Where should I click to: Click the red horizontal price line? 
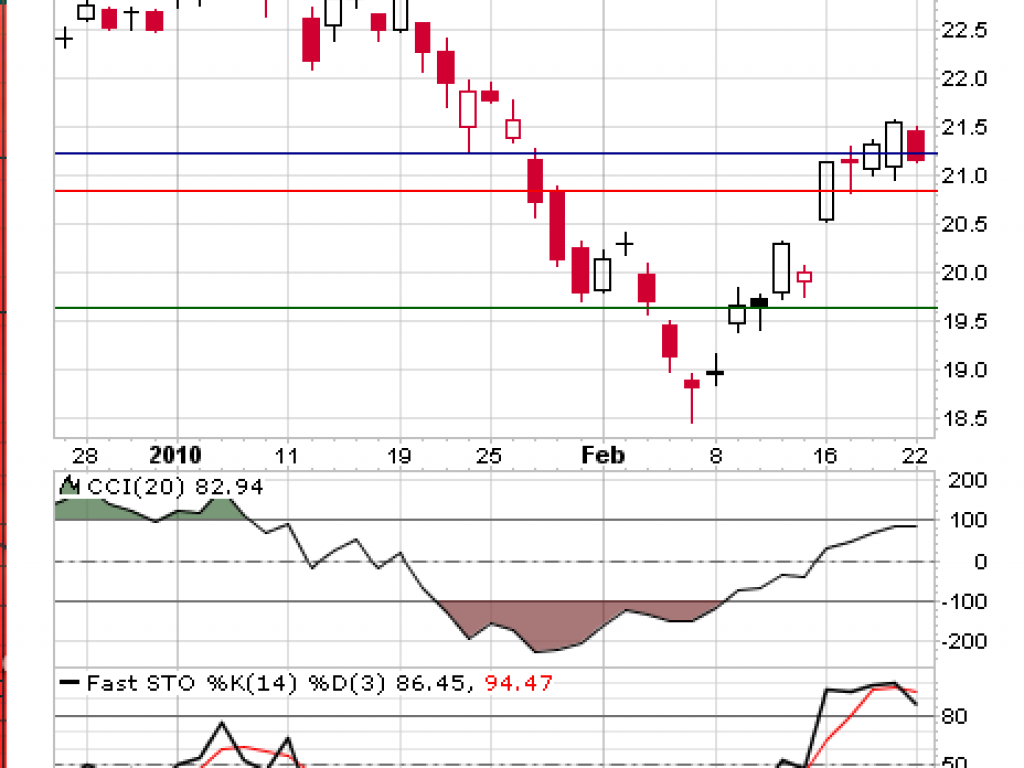pyautogui.click(x=496, y=191)
